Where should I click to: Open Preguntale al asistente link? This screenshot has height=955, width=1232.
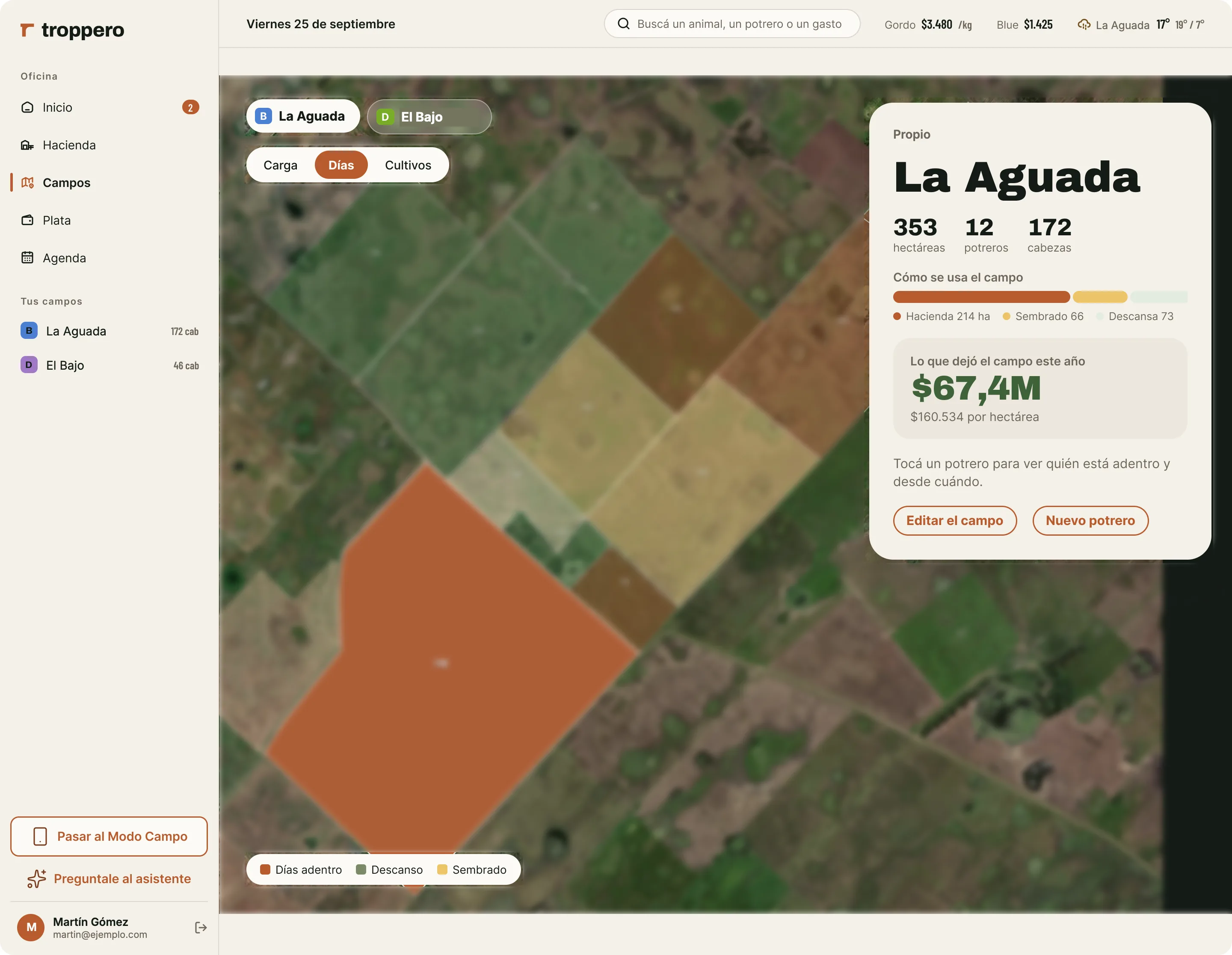109,878
